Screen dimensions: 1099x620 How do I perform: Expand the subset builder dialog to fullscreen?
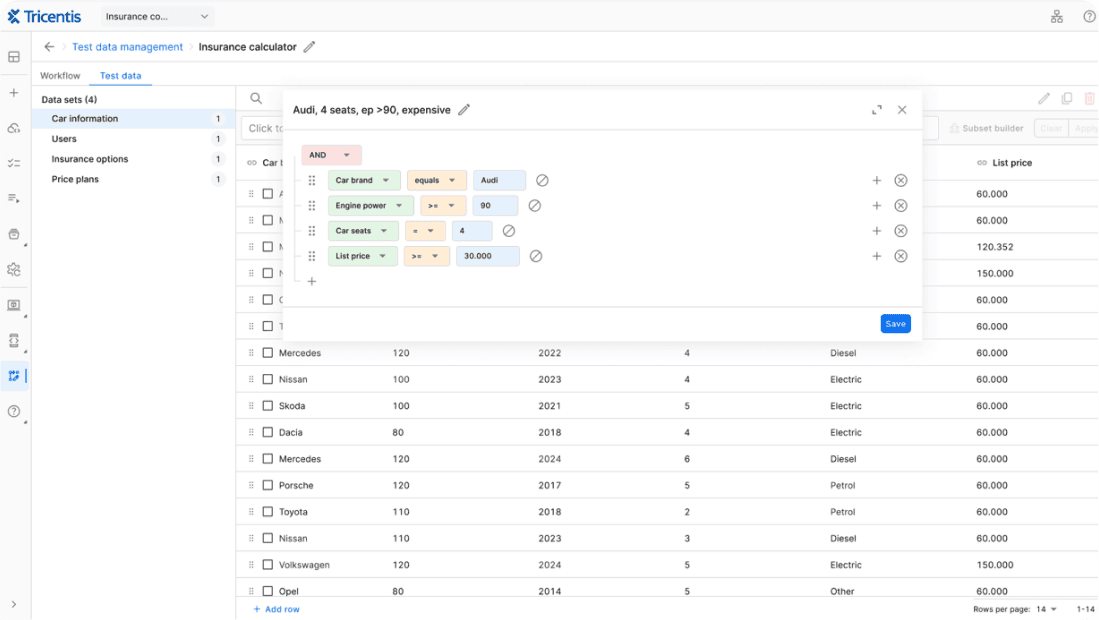pyautogui.click(x=877, y=110)
